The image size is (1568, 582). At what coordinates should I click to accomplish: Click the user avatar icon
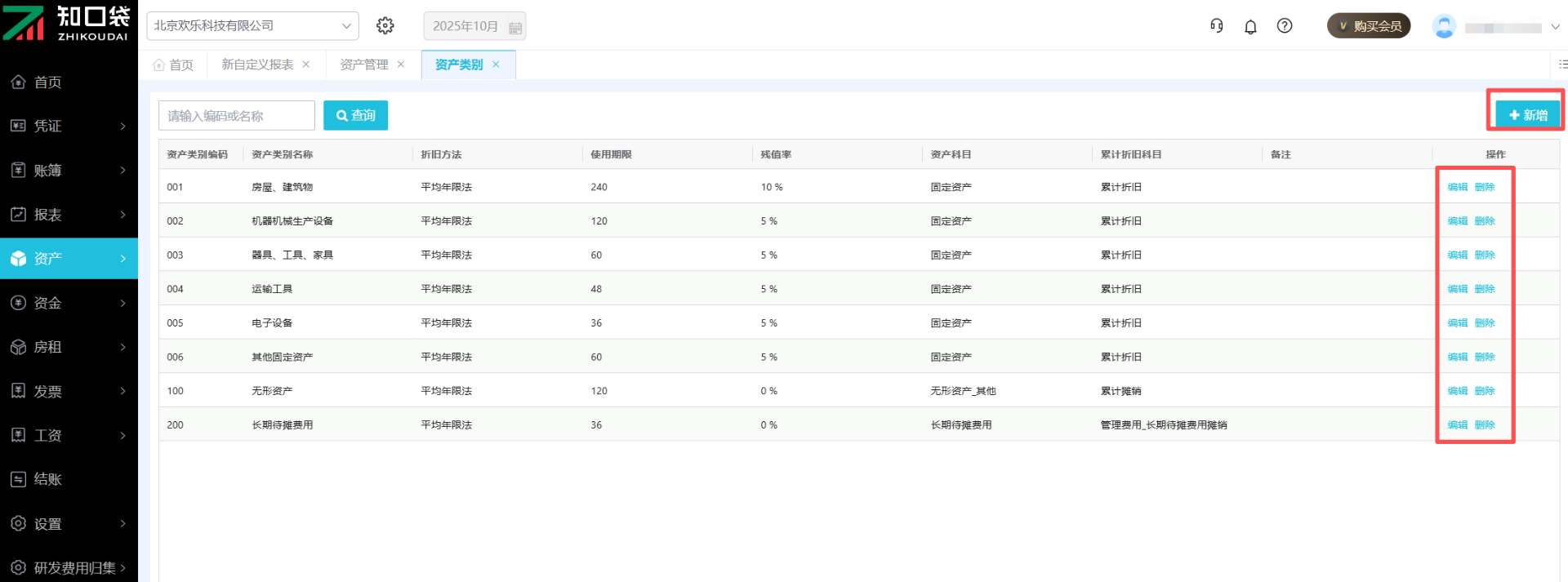1444,27
